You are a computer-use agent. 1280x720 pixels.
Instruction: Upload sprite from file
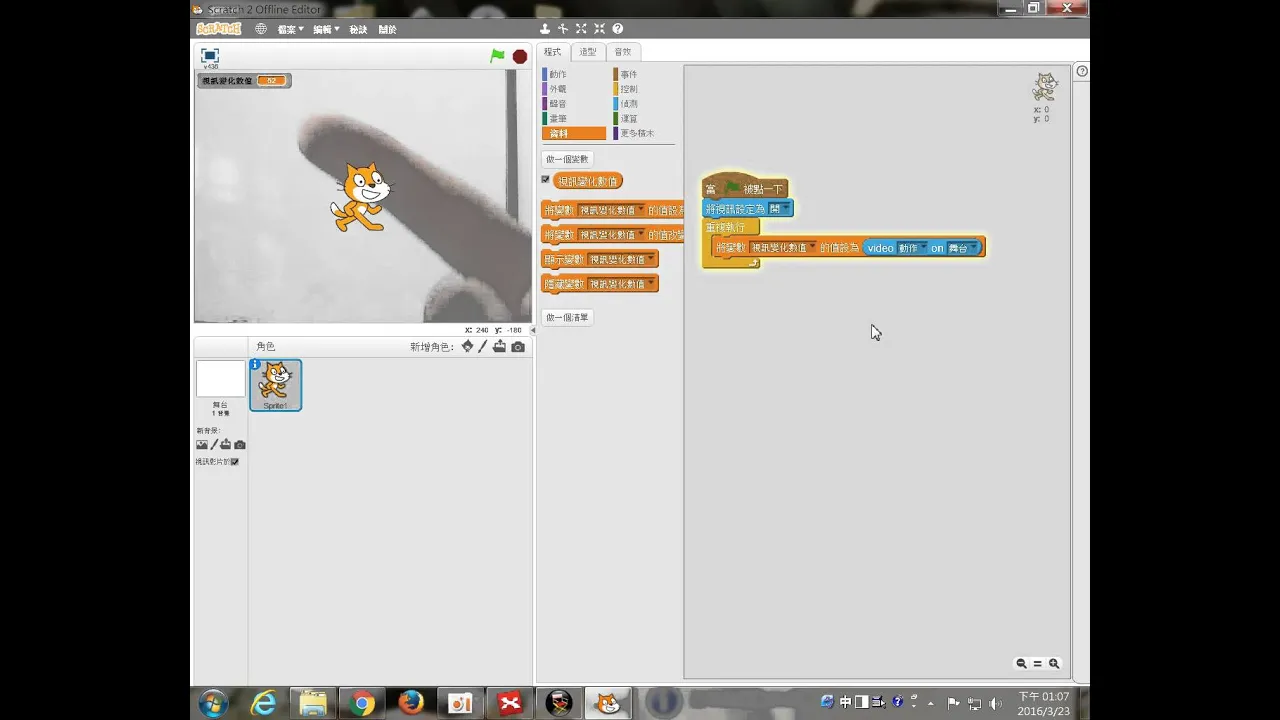499,346
